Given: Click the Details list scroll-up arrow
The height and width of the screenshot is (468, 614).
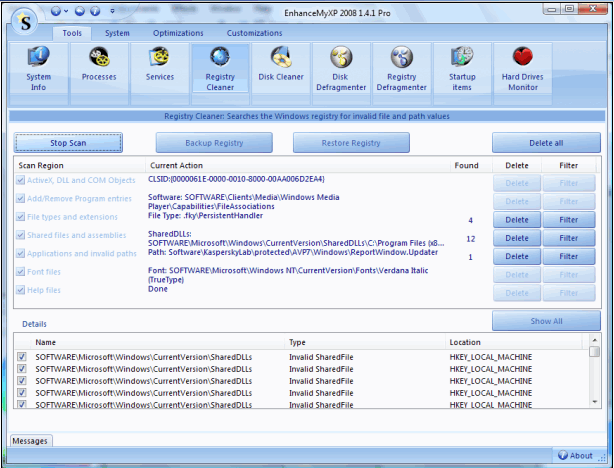Looking at the screenshot, I should [594, 340].
